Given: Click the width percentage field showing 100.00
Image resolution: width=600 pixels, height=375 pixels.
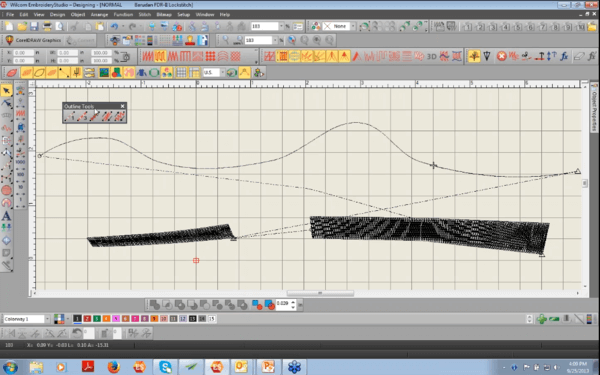Looking at the screenshot, I should [x=101, y=52].
